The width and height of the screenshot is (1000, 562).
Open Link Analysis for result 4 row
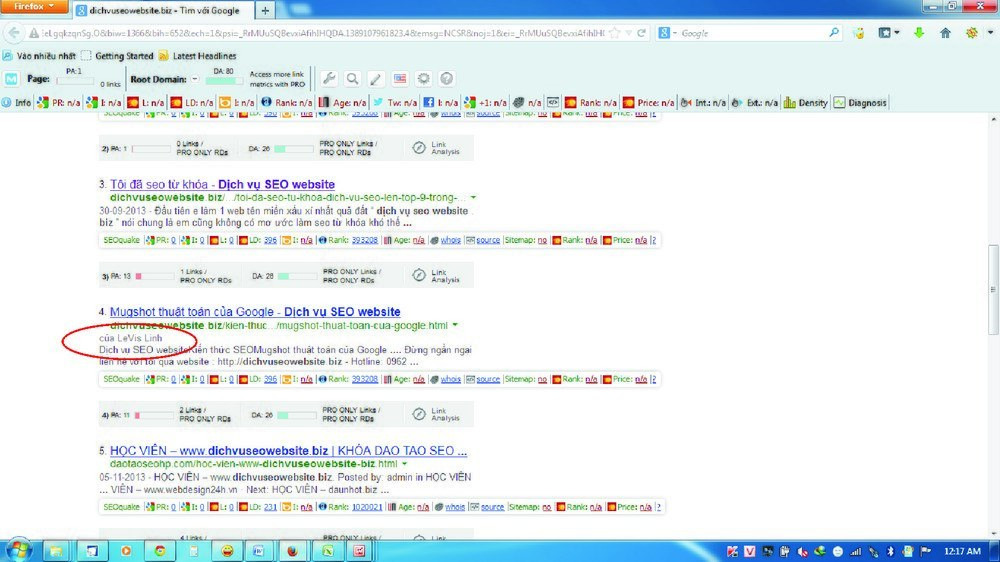click(x=436, y=415)
